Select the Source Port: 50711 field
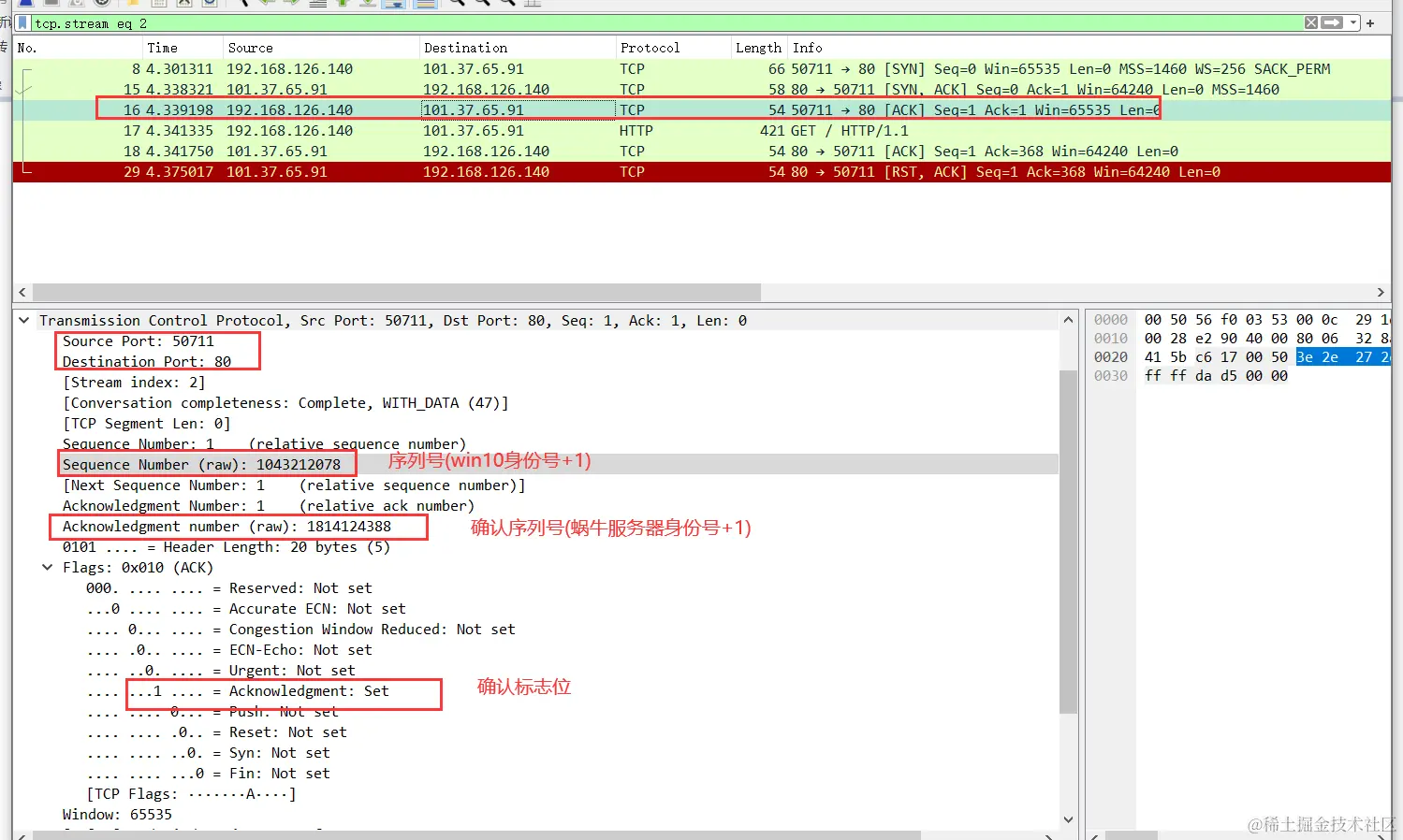The height and width of the screenshot is (840, 1403). [139, 341]
